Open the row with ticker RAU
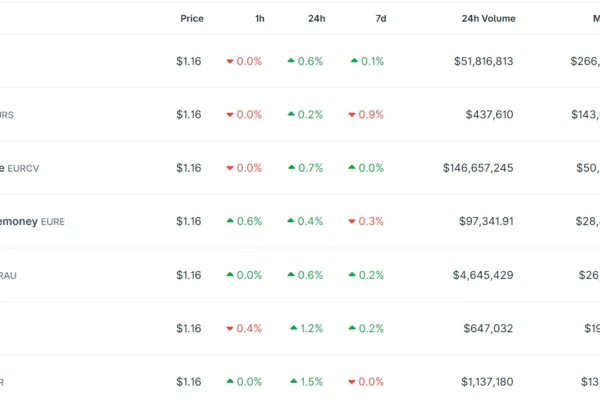The height and width of the screenshot is (400, 600). pyautogui.click(x=8, y=275)
